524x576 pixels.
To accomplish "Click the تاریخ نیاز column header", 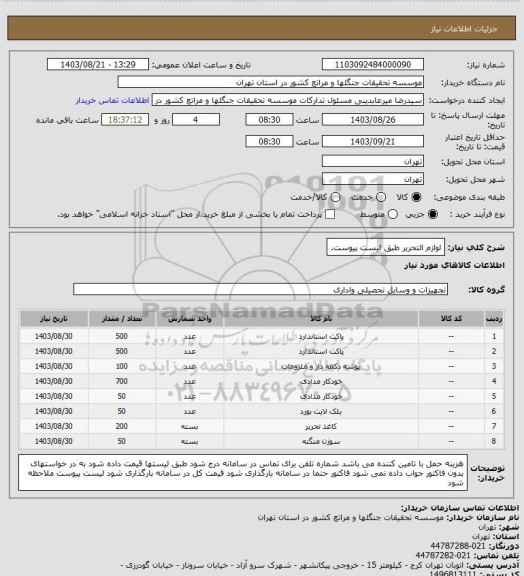I will [x=54, y=319].
